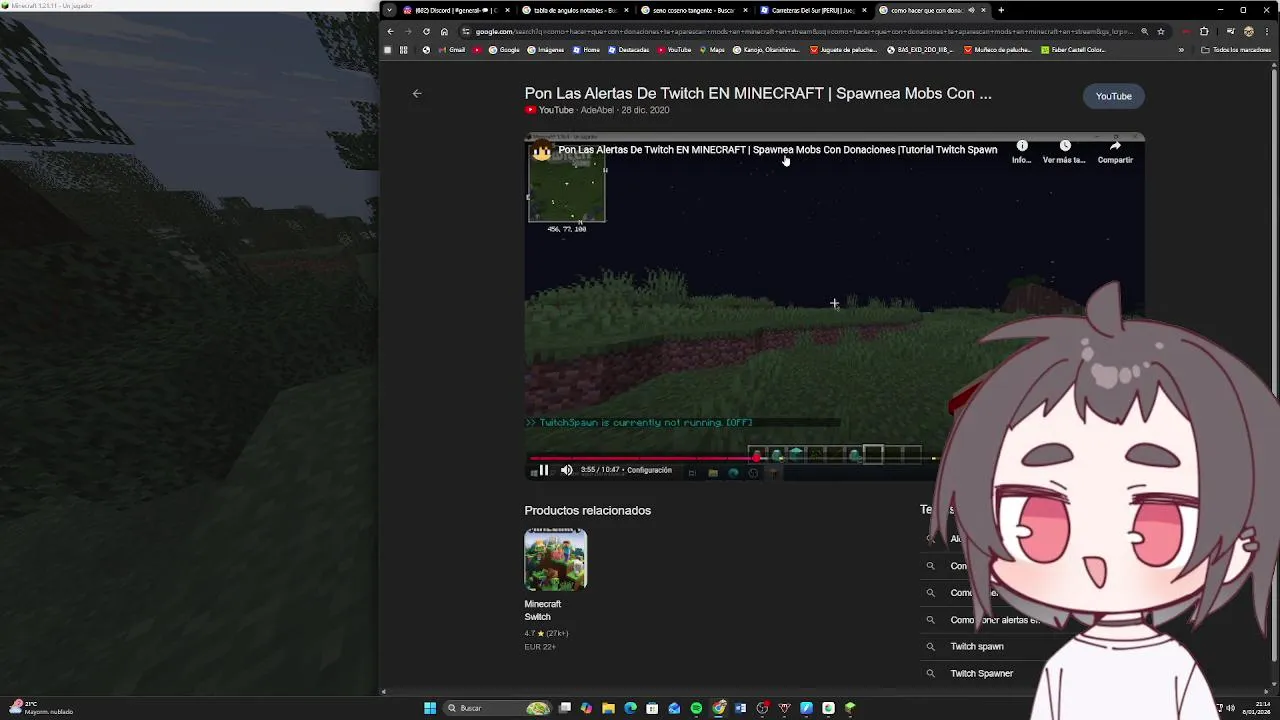Screen dimensions: 1280x720
Task: Open the Maps bookmark
Action: pos(712,49)
